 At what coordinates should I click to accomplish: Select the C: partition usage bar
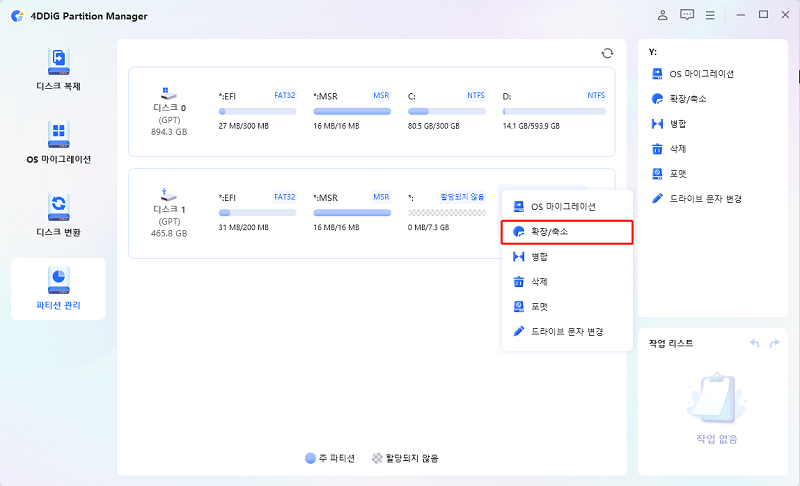(x=446, y=111)
